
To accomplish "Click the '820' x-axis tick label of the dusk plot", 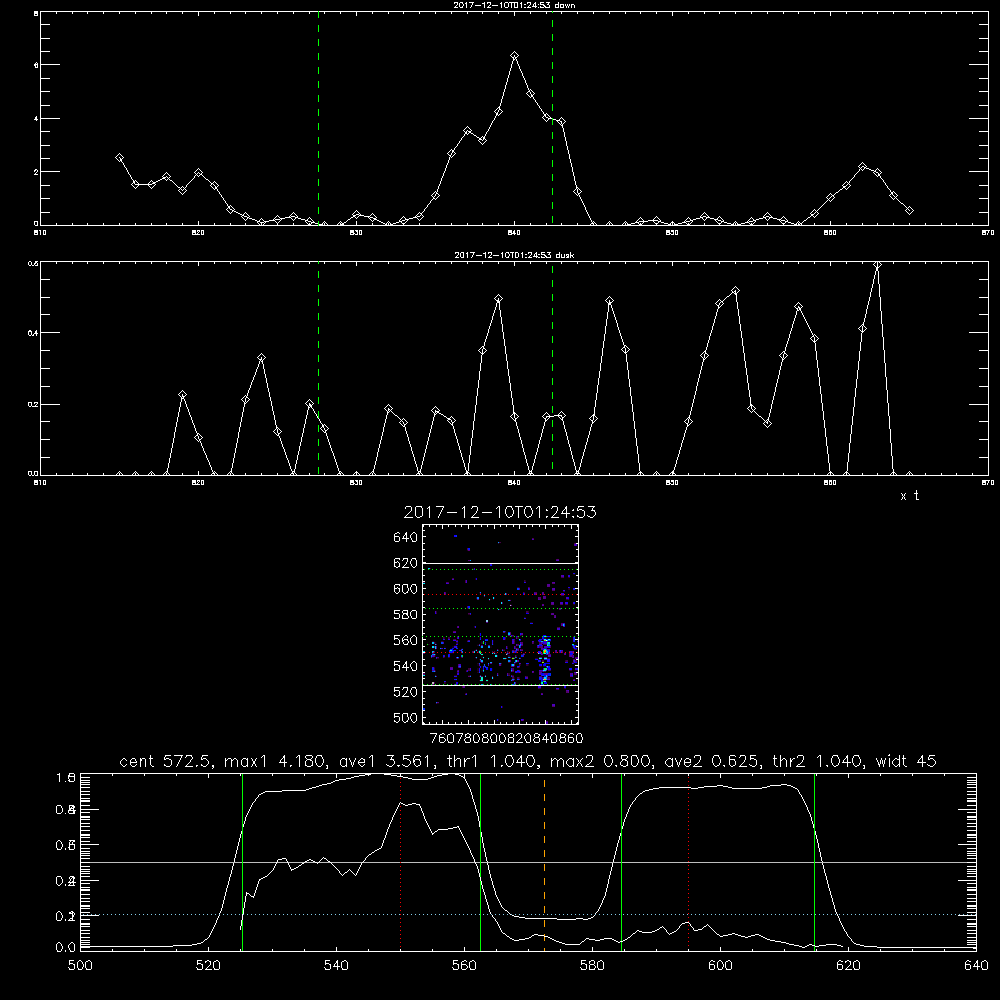I will (x=198, y=483).
